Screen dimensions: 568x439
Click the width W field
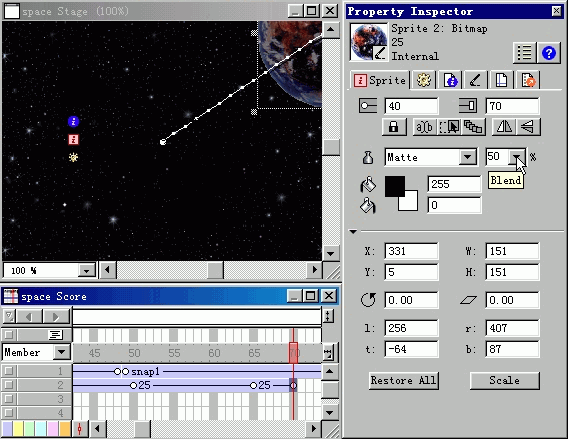512,251
